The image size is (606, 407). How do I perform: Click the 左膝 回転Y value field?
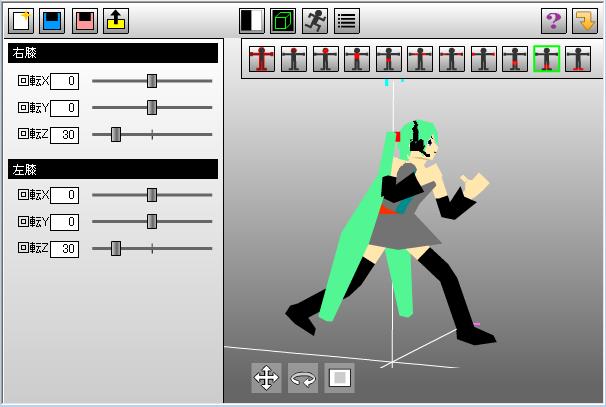(x=65, y=222)
